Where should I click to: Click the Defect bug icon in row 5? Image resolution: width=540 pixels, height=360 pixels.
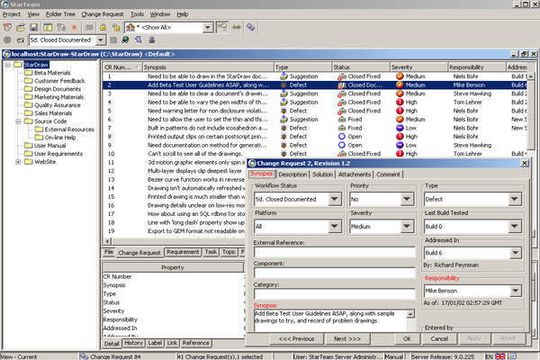click(284, 111)
